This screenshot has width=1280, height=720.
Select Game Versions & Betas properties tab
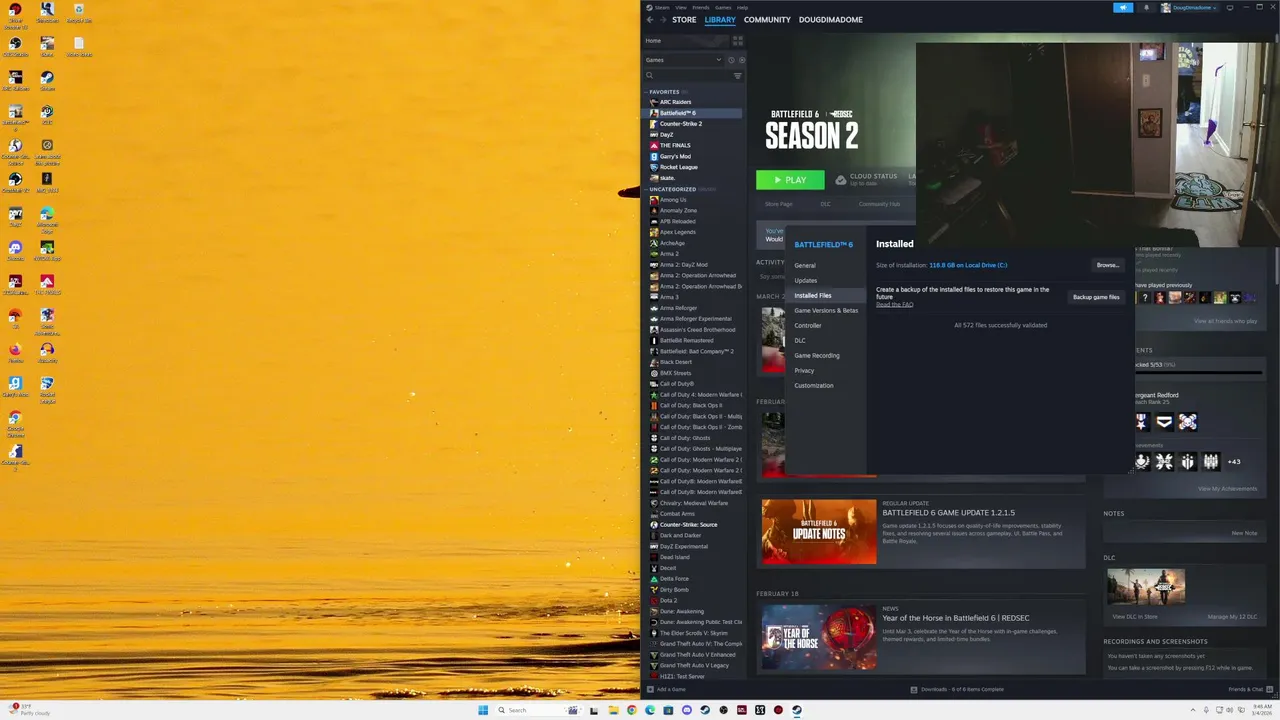coord(826,311)
